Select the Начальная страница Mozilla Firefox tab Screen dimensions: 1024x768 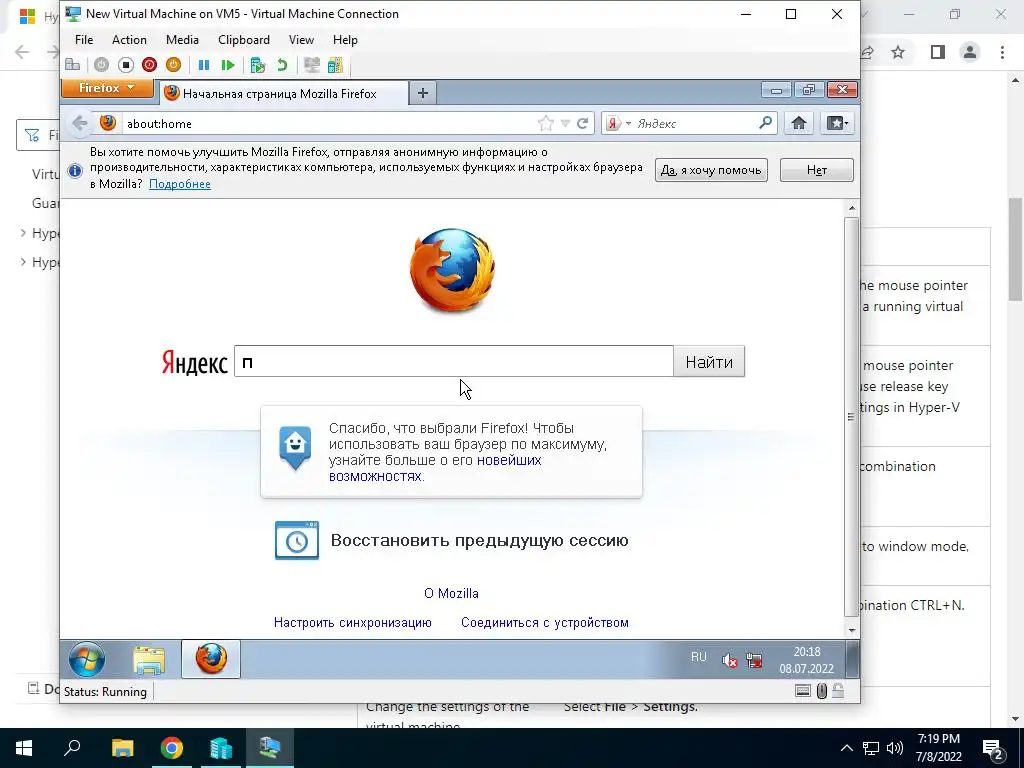point(283,93)
